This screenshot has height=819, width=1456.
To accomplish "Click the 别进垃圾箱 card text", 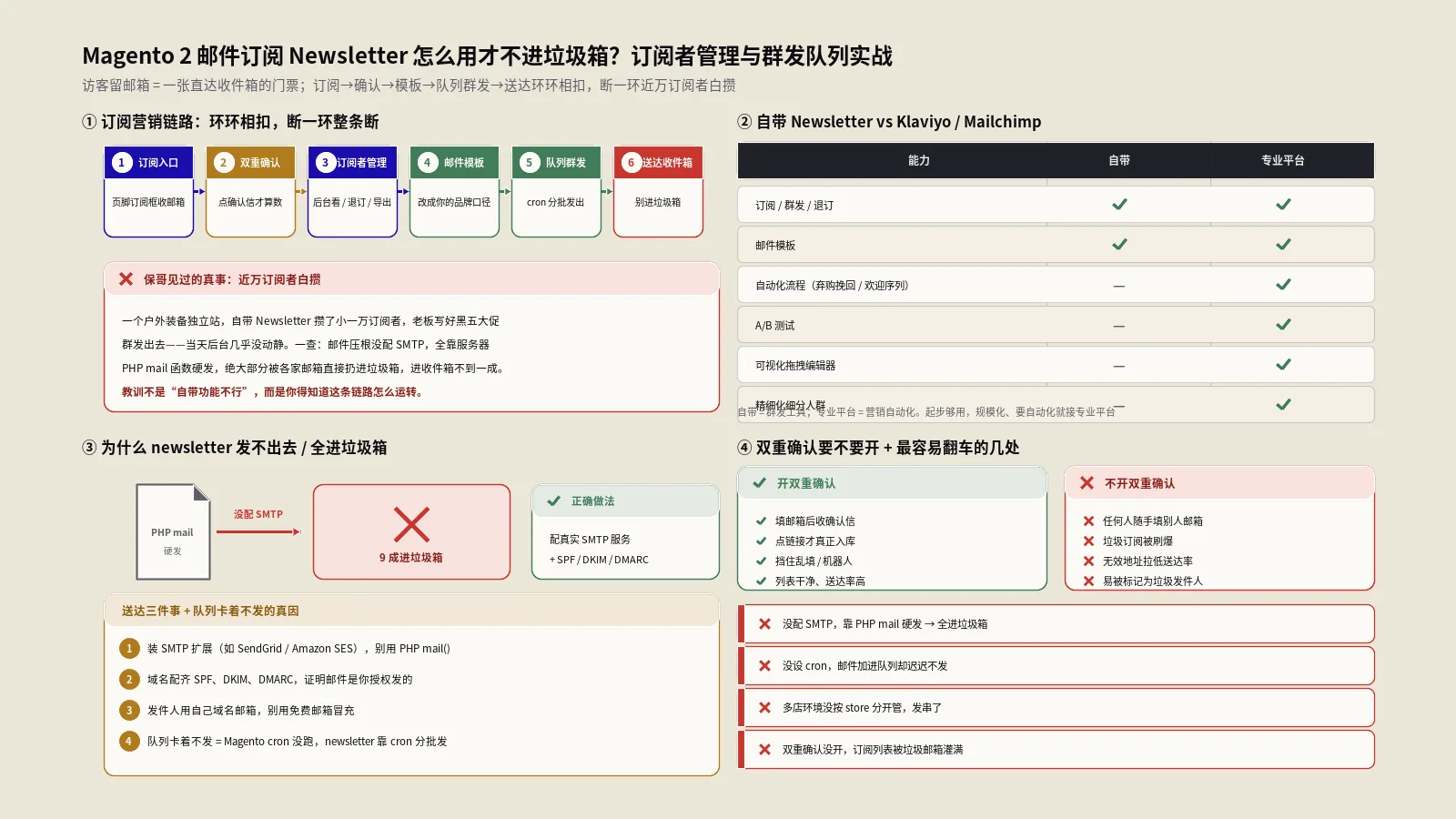I will pyautogui.click(x=658, y=203).
